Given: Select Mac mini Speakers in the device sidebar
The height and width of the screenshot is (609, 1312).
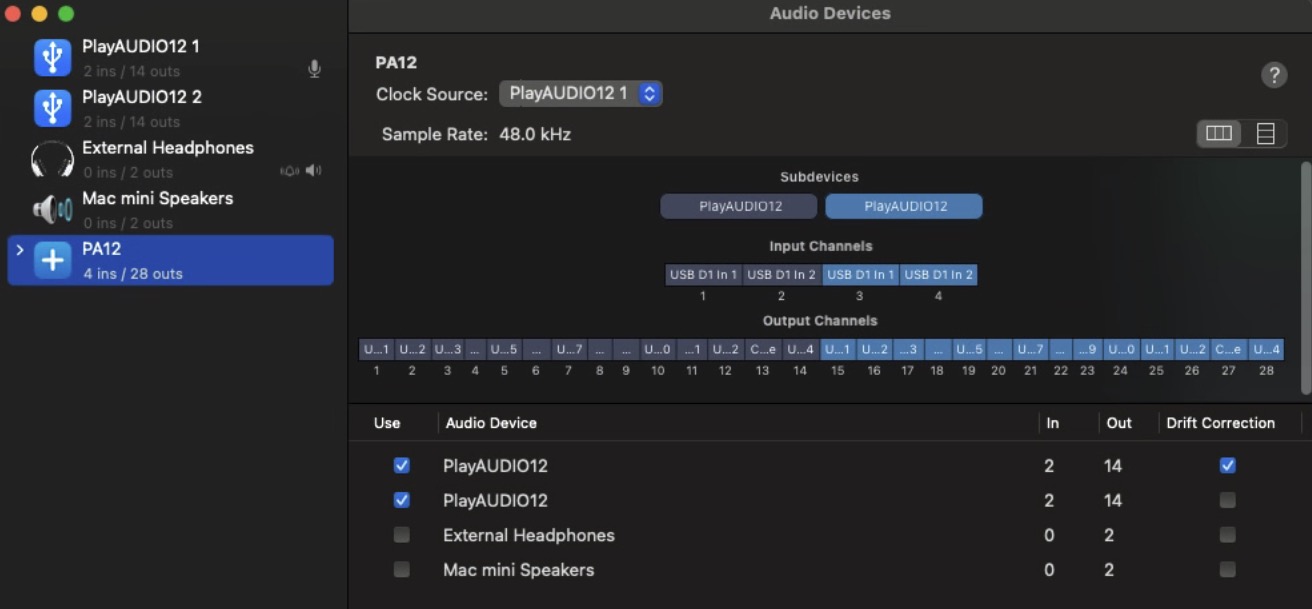Looking at the screenshot, I should 170,209.
